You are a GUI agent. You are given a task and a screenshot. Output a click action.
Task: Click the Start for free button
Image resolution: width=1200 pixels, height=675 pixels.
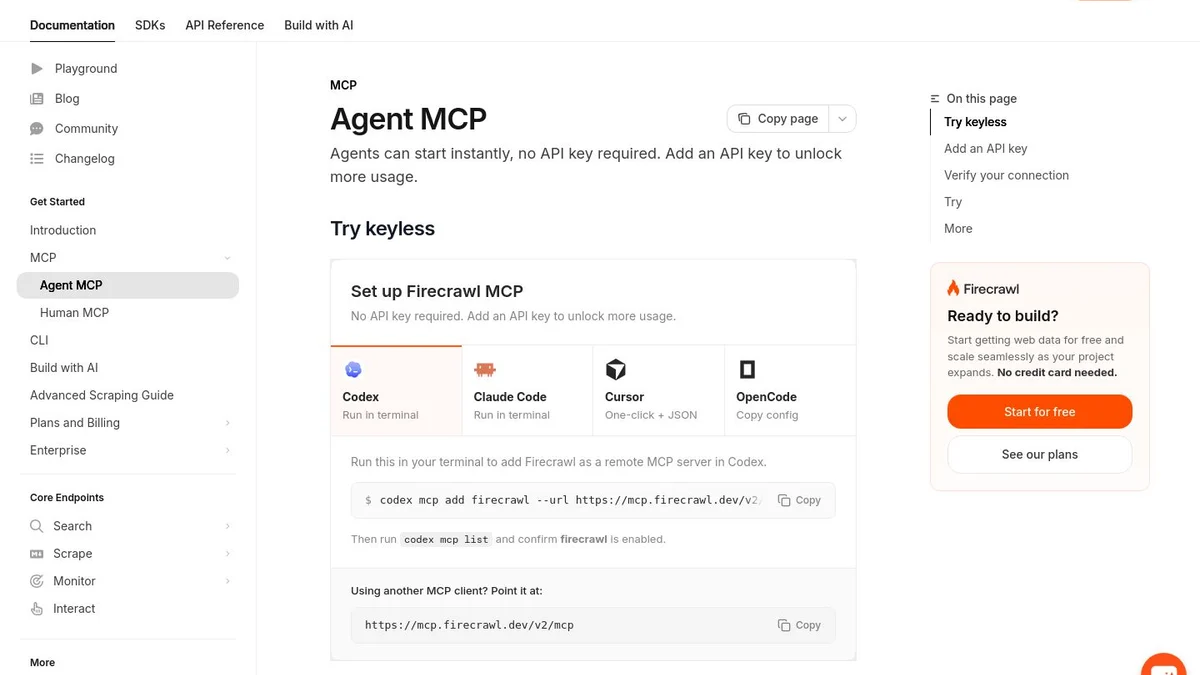coord(1040,412)
